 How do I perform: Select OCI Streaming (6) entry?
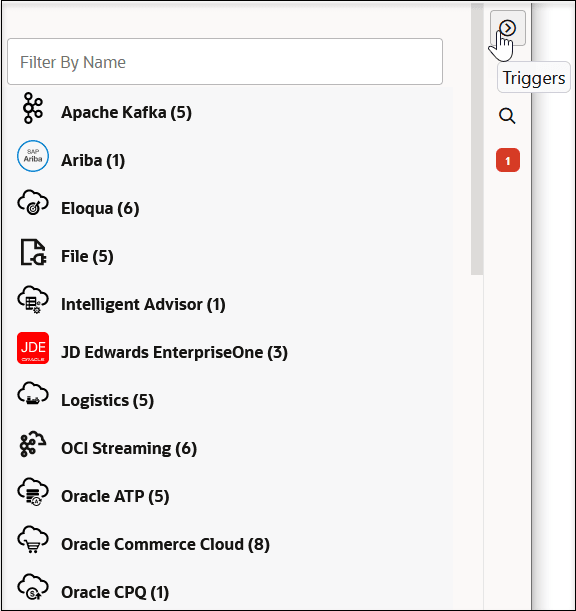click(x=129, y=448)
